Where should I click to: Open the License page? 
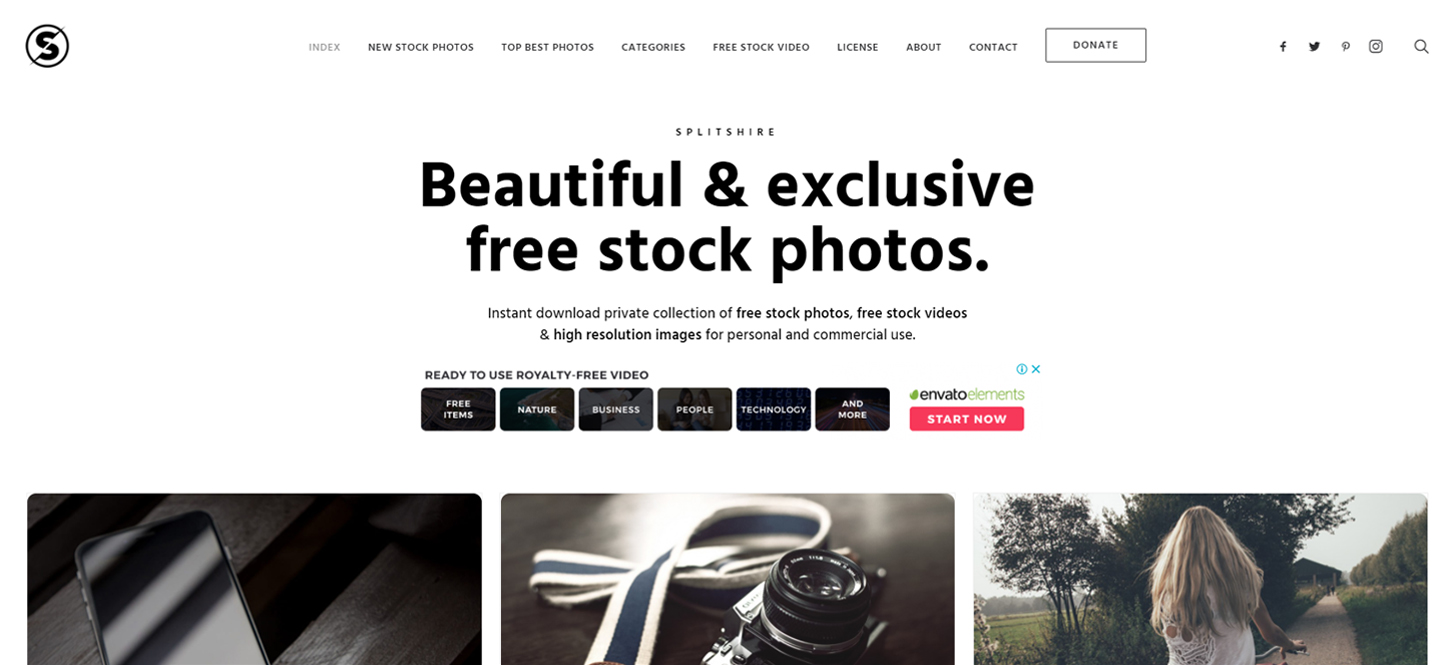coord(858,47)
